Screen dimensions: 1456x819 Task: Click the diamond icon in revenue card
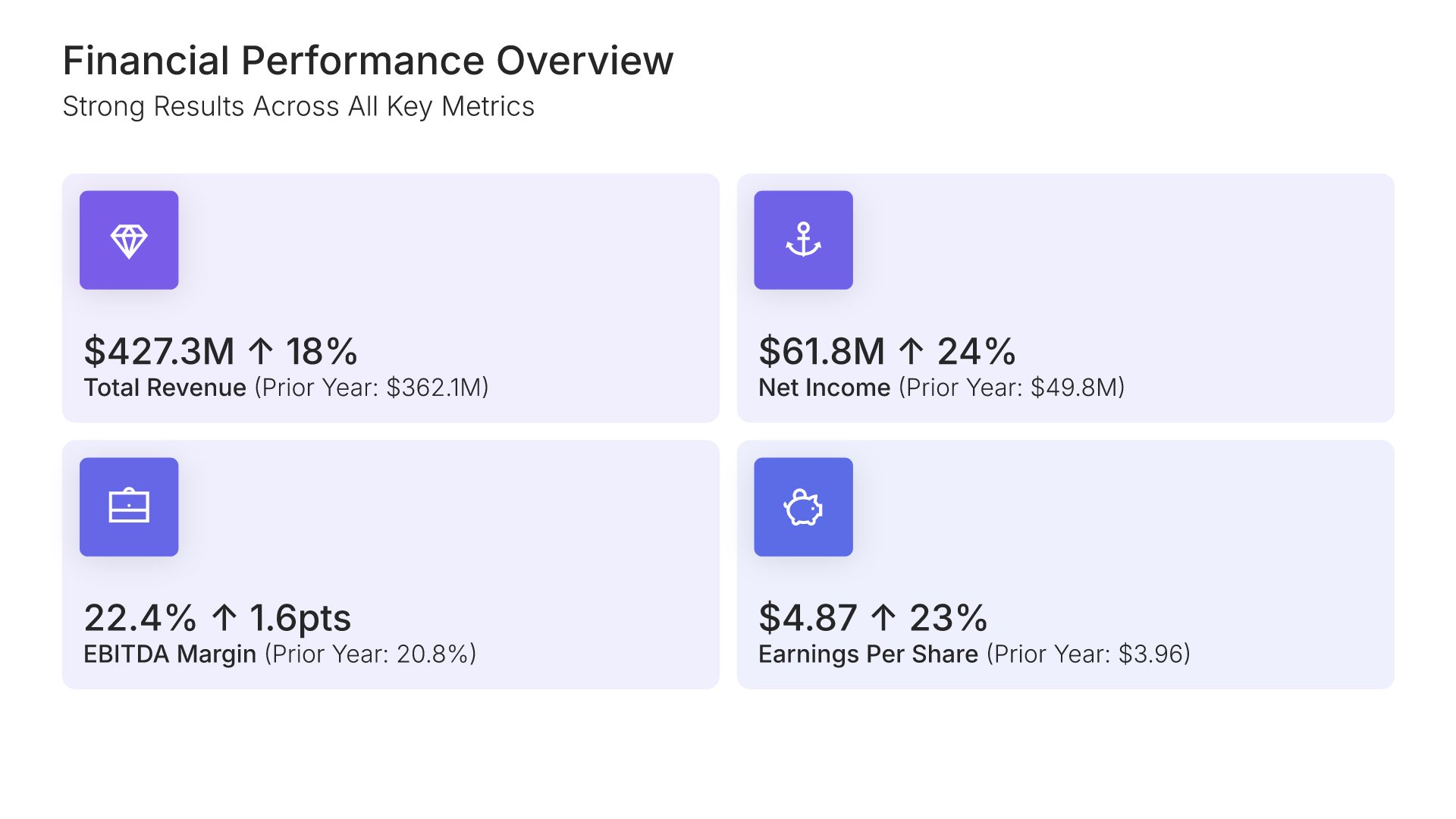pyautogui.click(x=129, y=240)
